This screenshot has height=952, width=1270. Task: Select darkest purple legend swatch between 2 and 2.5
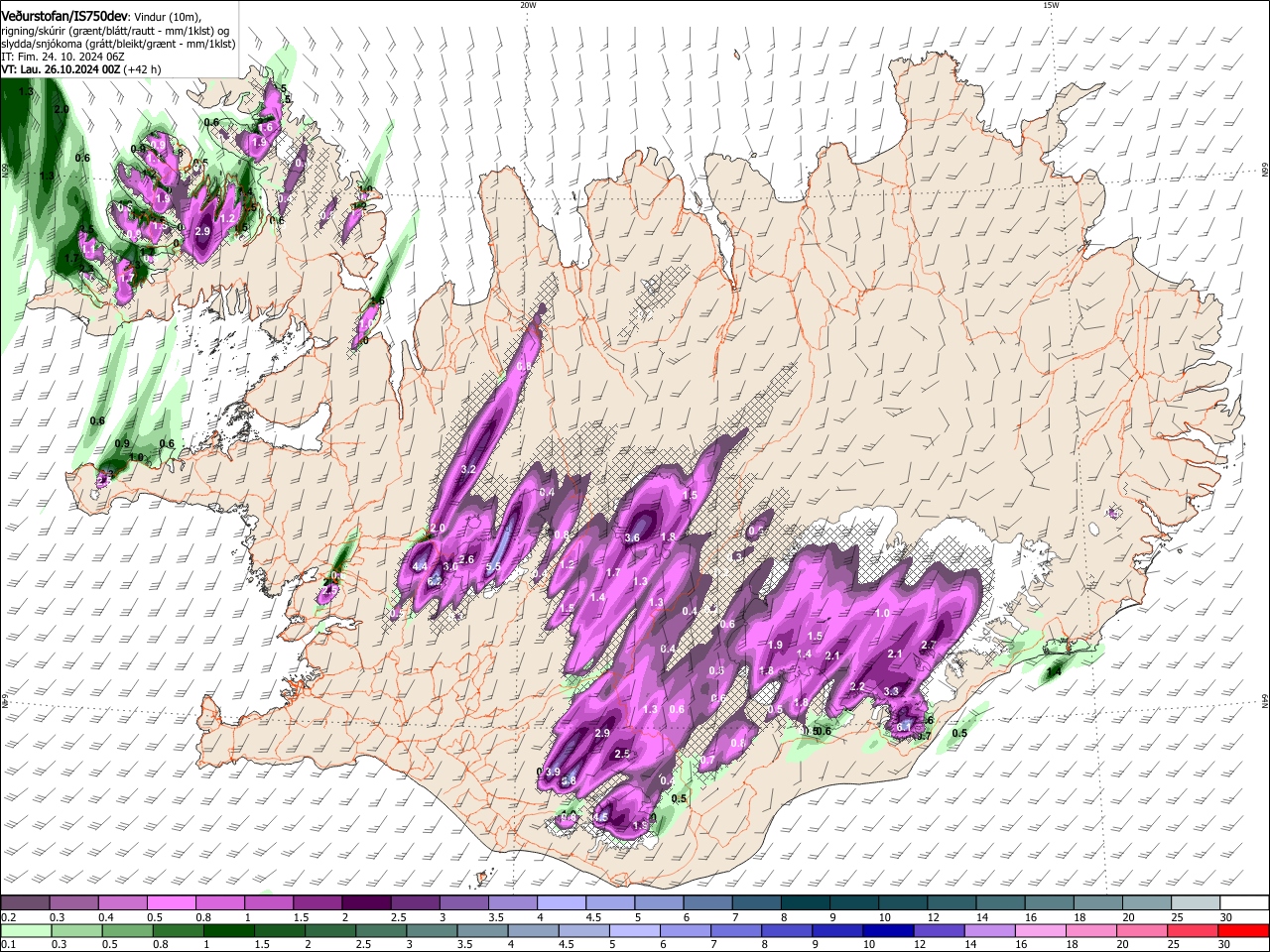365,902
